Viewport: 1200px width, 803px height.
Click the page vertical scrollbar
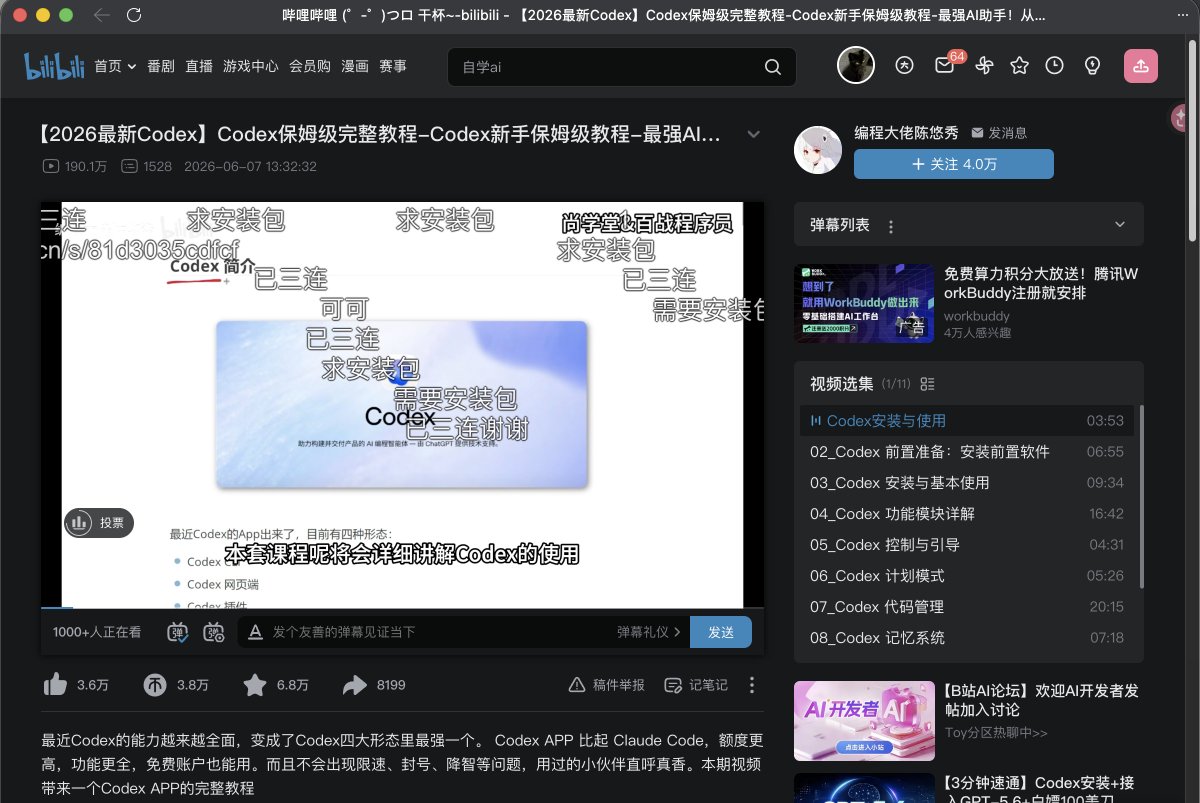tap(1192, 140)
